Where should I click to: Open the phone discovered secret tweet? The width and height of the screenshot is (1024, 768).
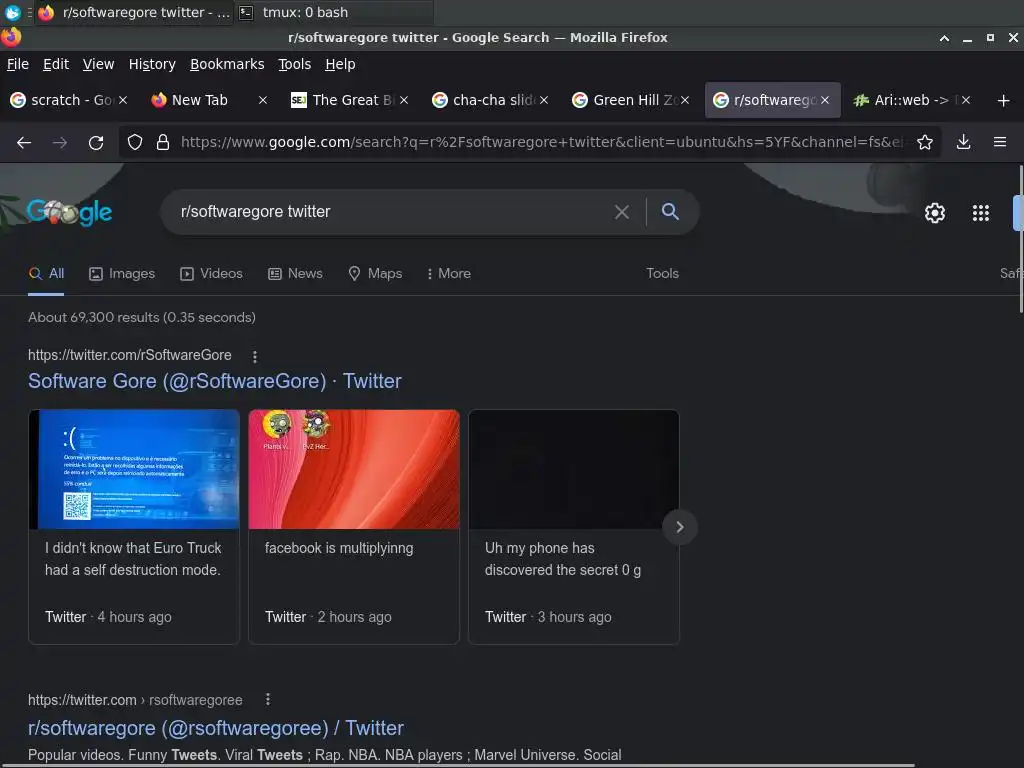pos(563,559)
